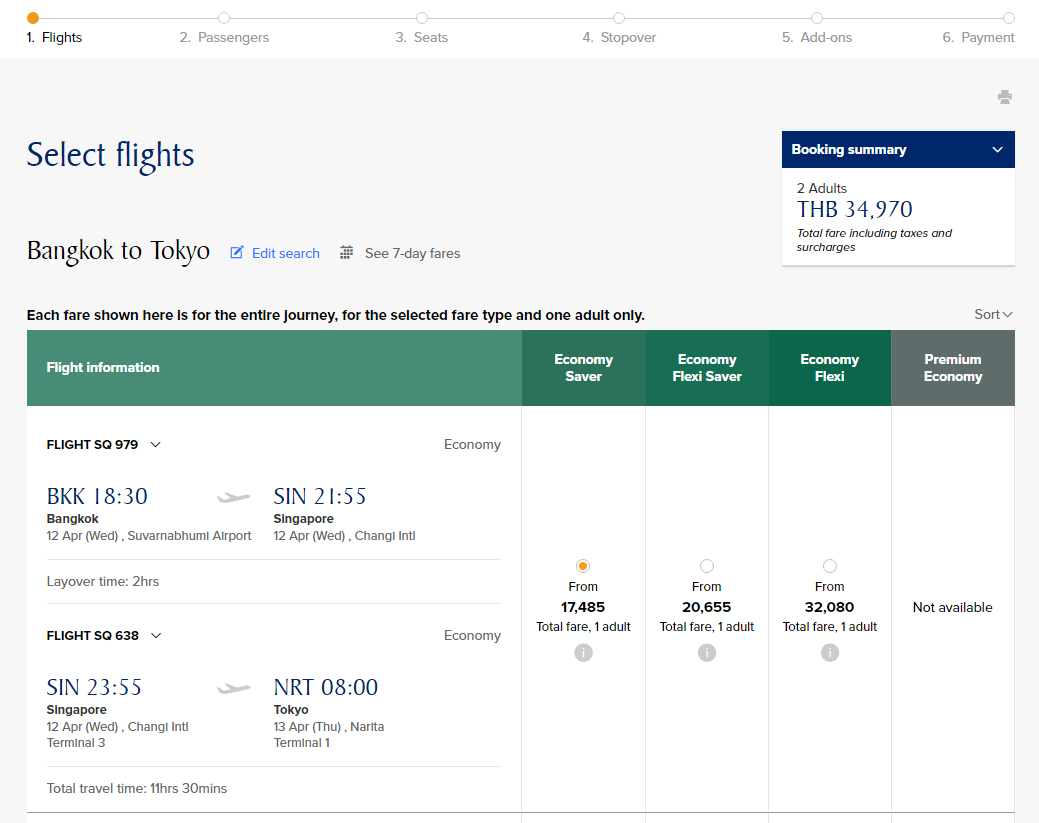This screenshot has width=1039, height=823.
Task: Click the BKK 18:30 departure time
Action: coord(97,496)
